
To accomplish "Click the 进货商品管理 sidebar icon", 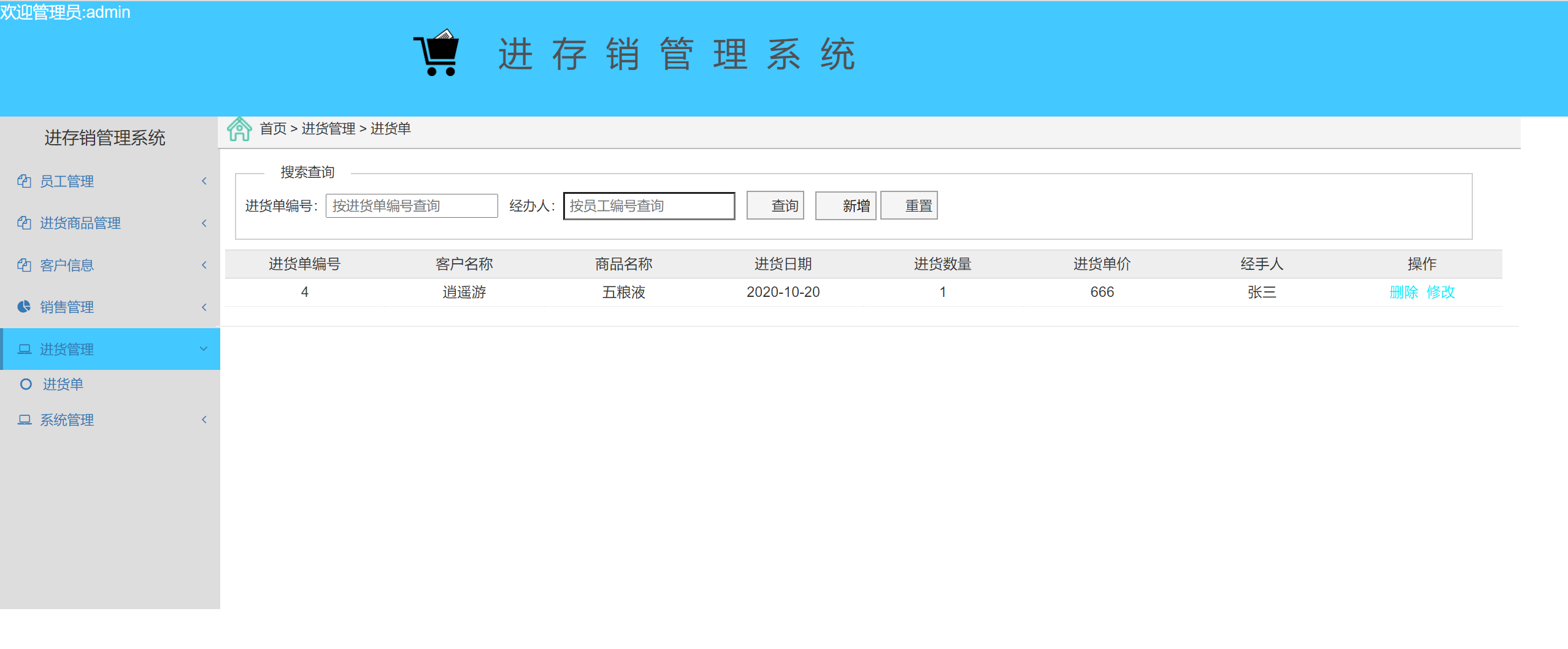I will [x=24, y=223].
